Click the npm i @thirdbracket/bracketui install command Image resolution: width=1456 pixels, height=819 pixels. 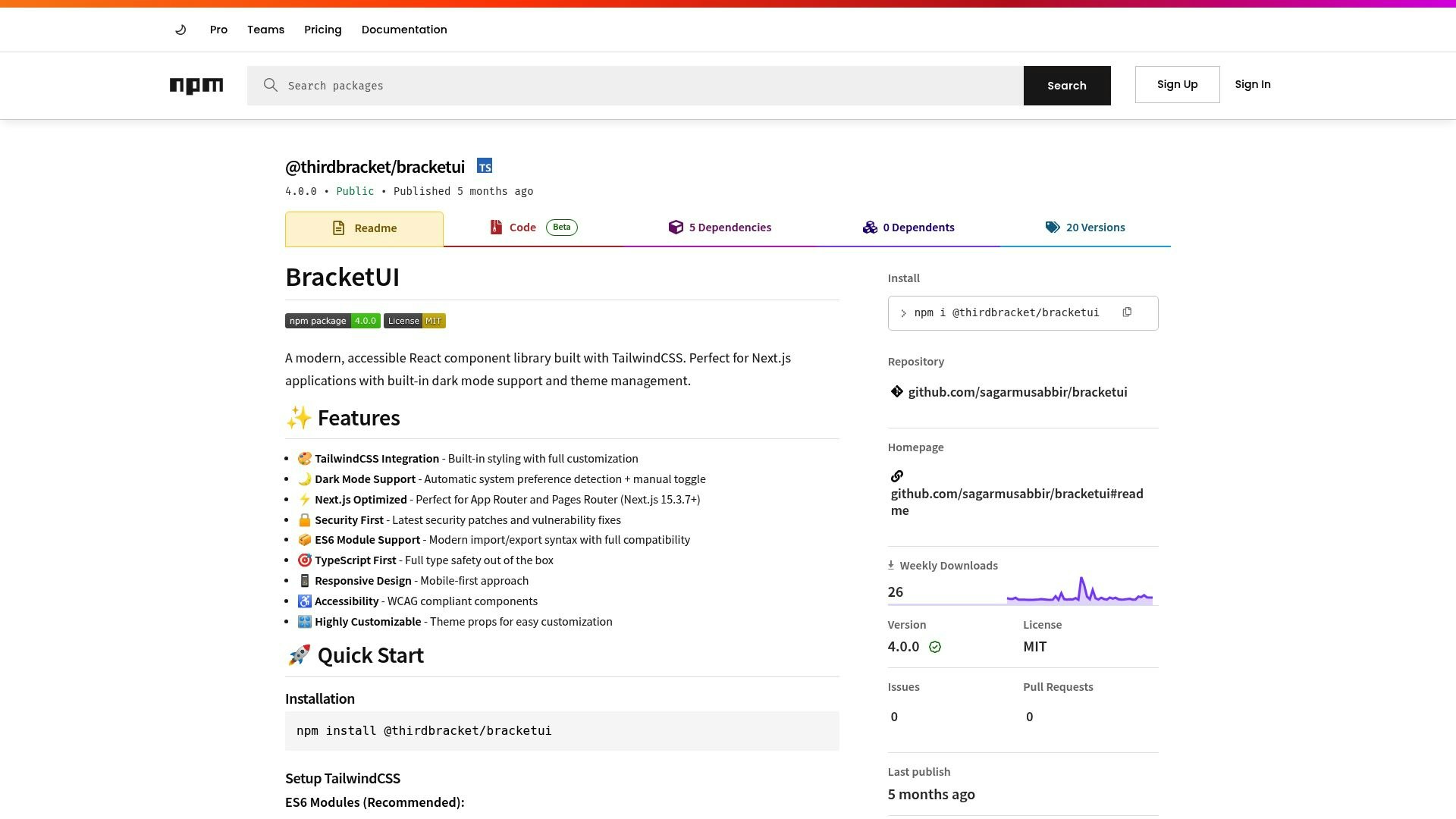click(x=1006, y=312)
